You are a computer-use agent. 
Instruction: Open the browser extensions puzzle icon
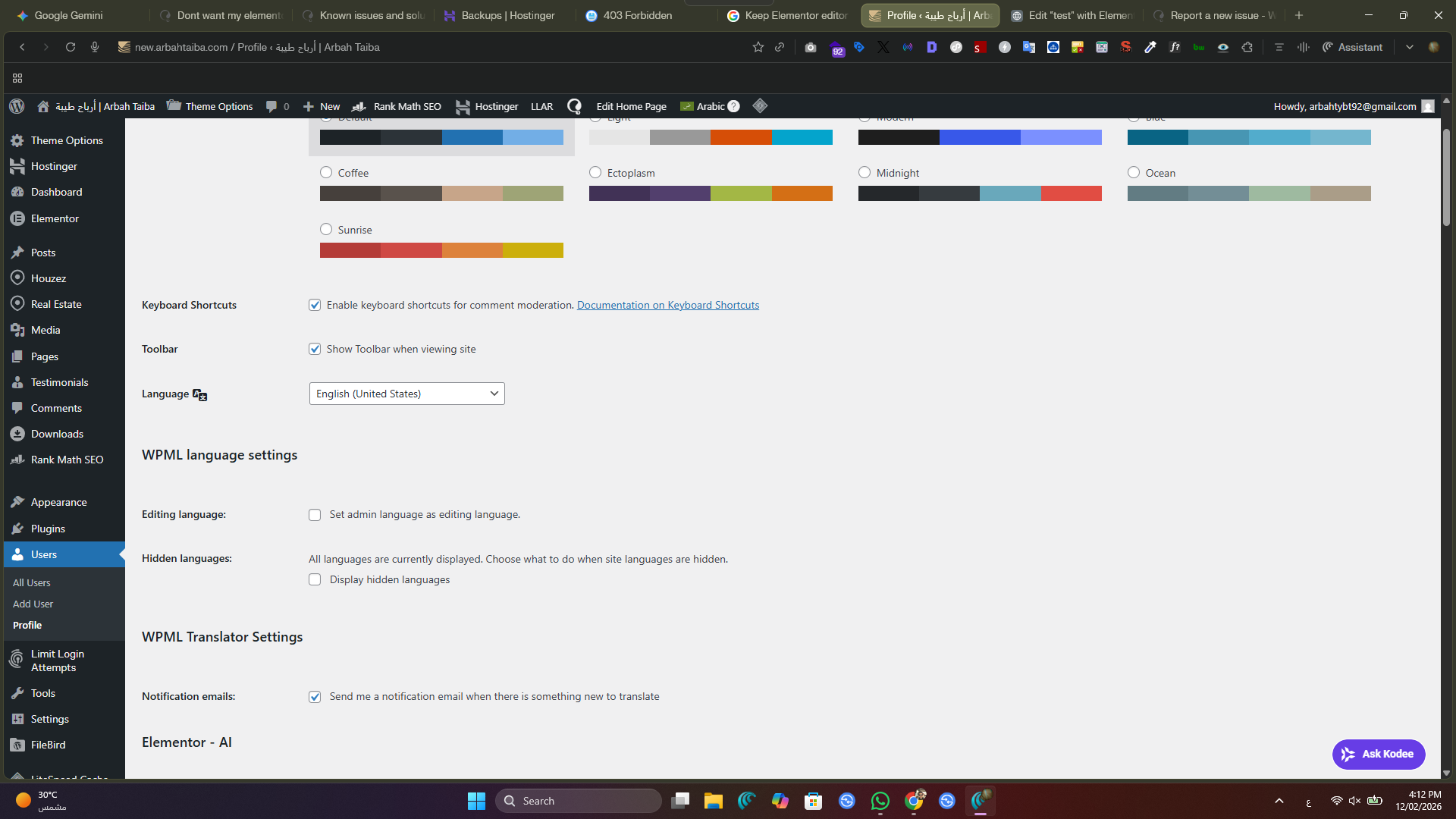(x=1247, y=47)
